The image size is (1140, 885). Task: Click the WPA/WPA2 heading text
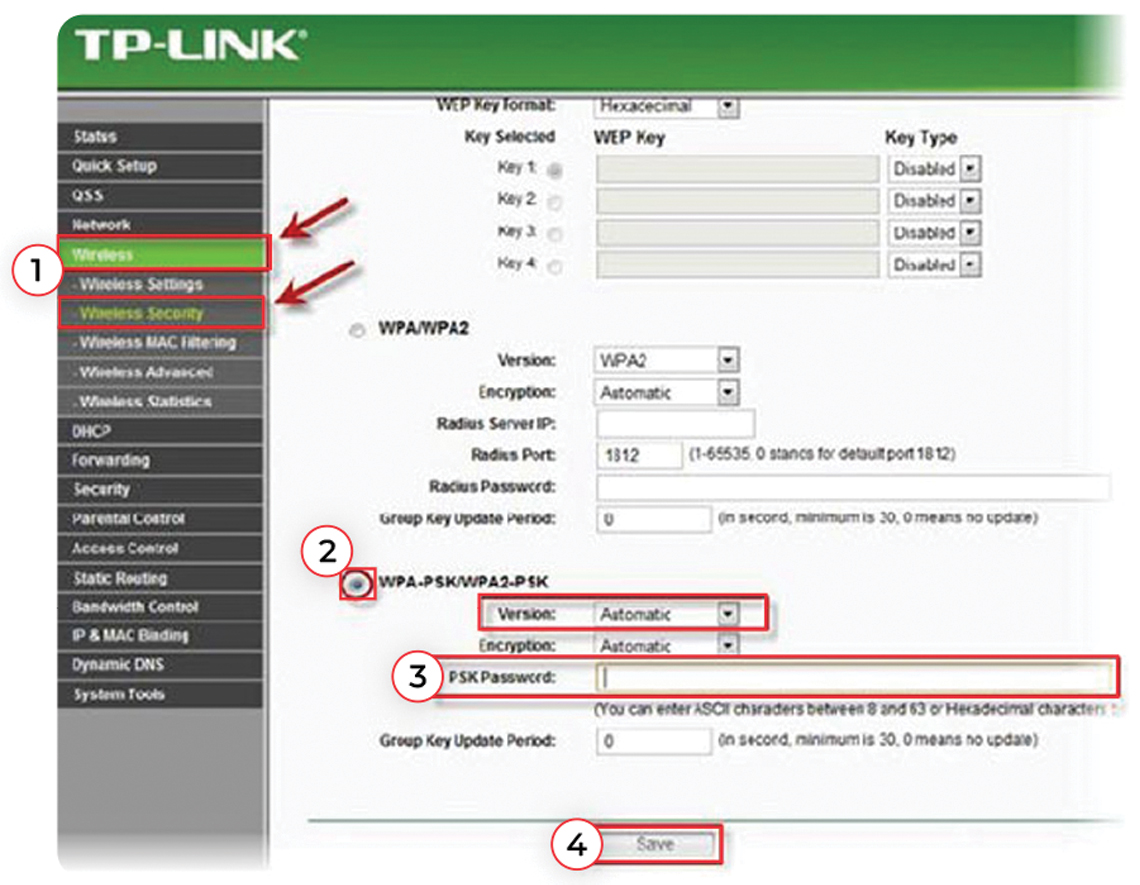point(424,329)
